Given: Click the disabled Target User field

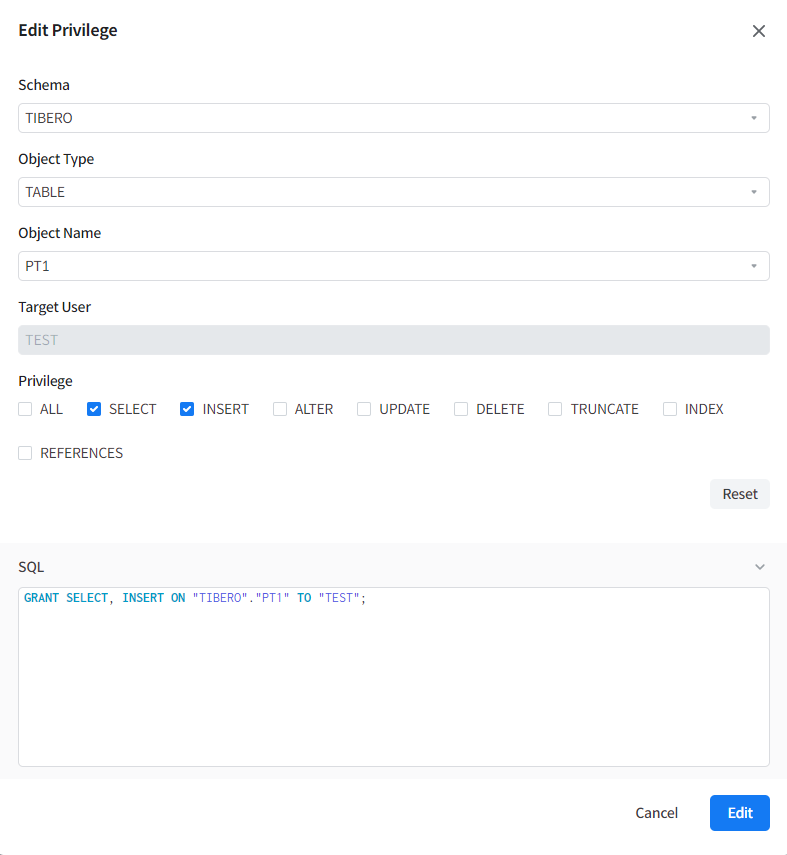Looking at the screenshot, I should coord(393,340).
